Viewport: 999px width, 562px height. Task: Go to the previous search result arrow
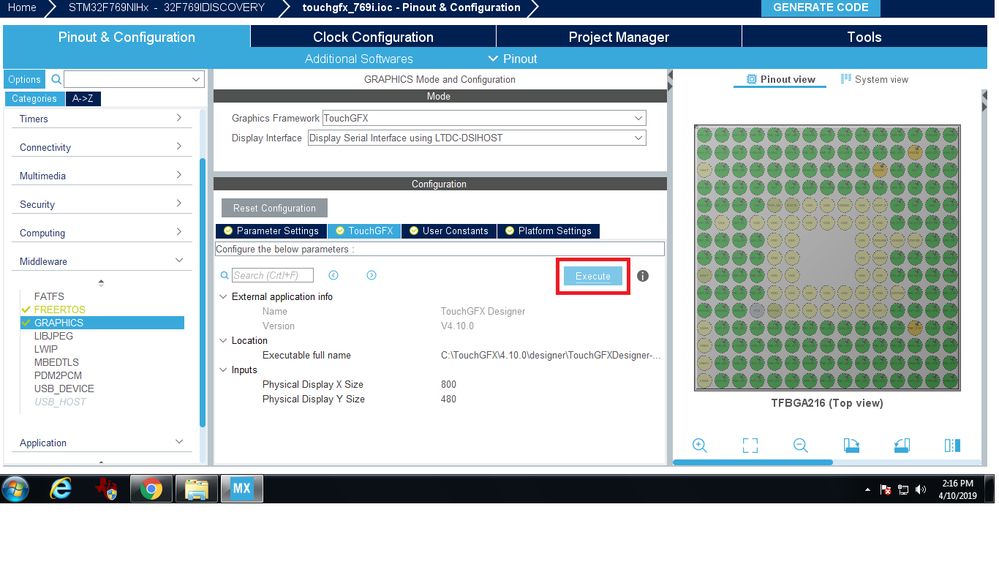point(333,275)
